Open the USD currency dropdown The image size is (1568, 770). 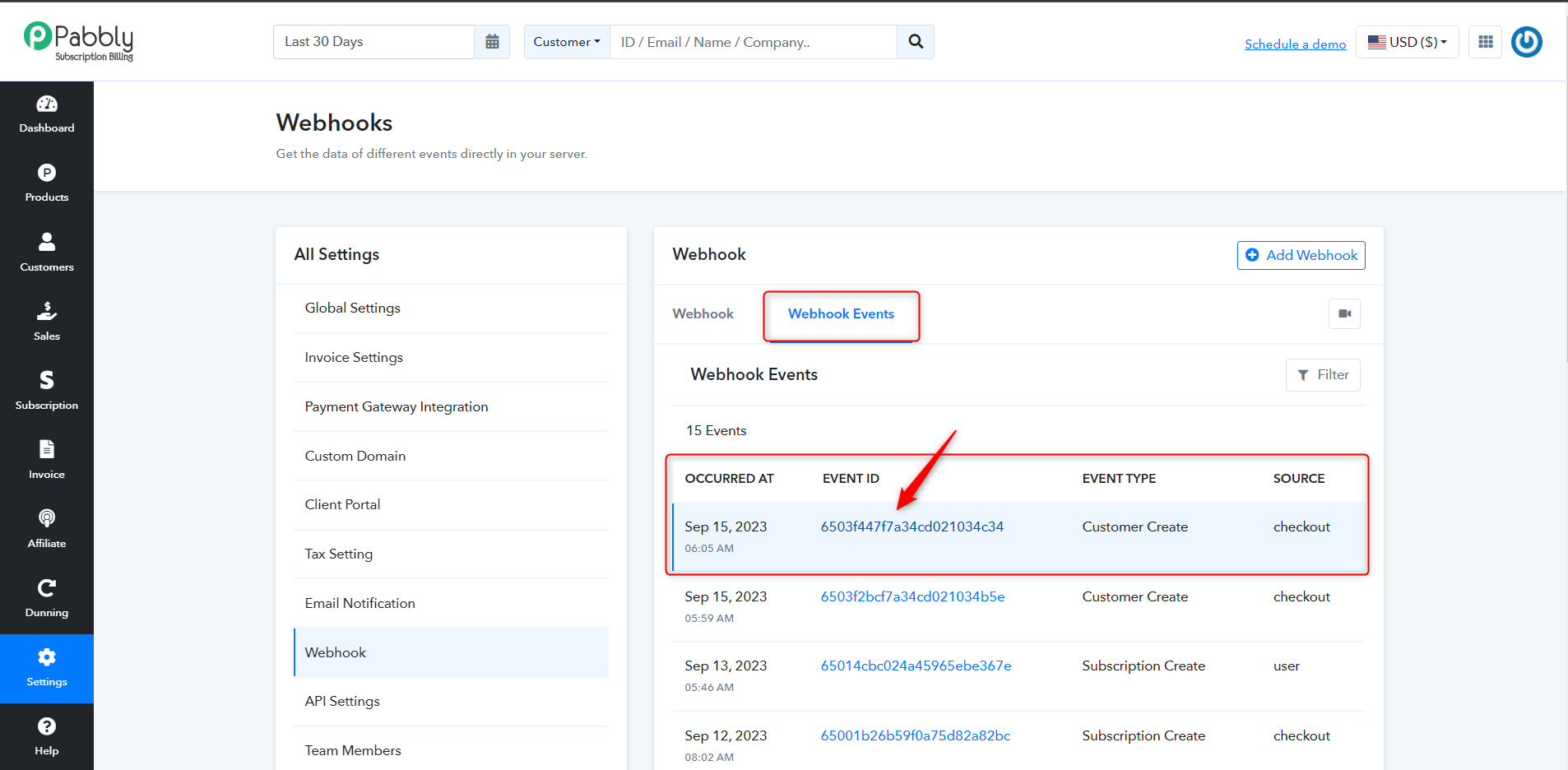[1408, 42]
